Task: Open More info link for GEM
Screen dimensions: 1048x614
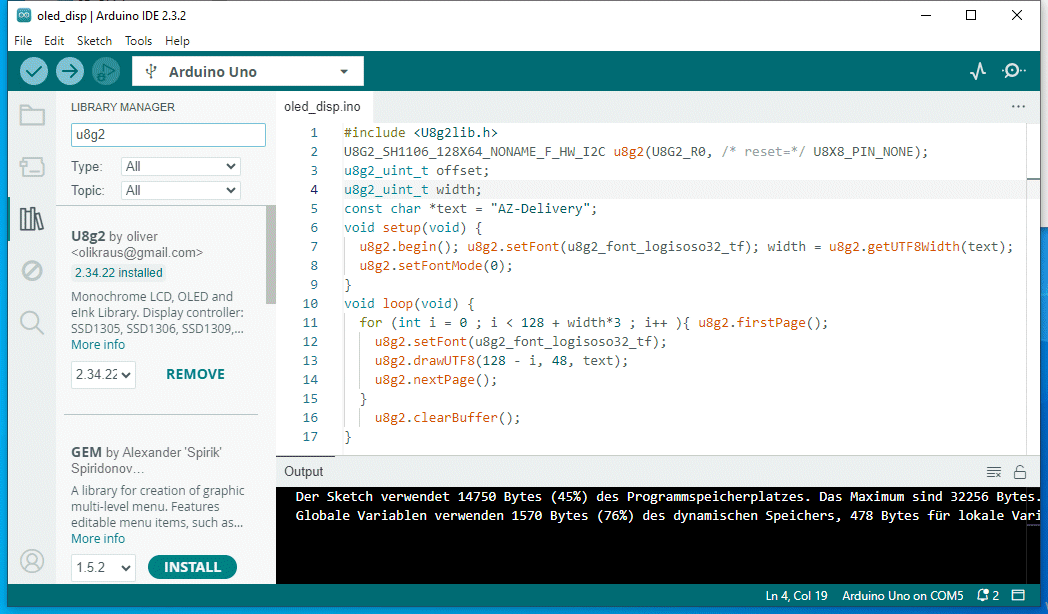Action: [98, 539]
